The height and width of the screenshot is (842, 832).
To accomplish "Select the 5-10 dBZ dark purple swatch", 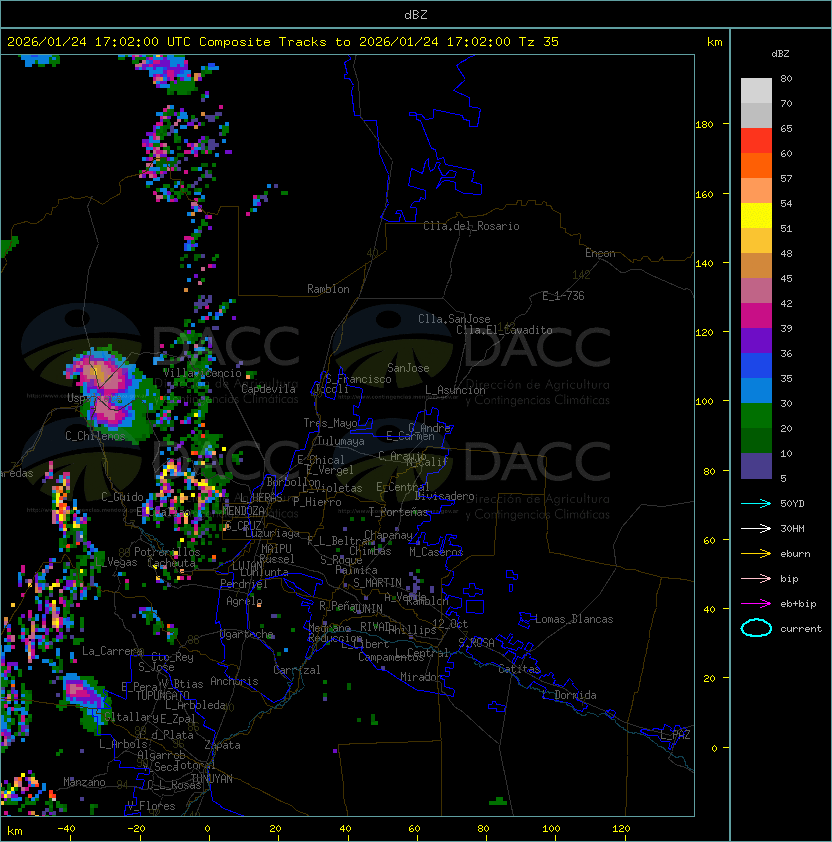I will point(756,466).
